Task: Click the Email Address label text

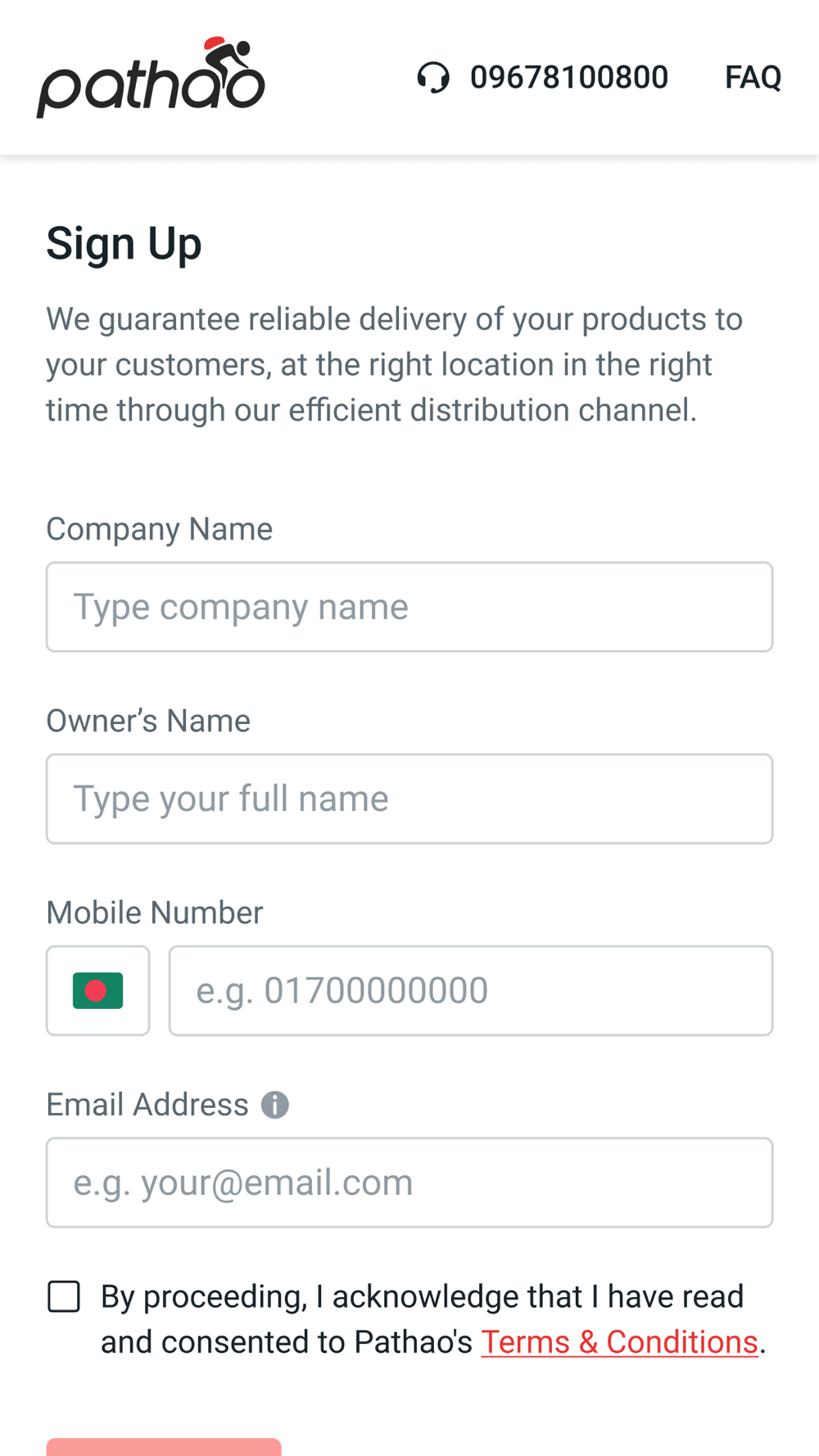Action: point(147,1105)
